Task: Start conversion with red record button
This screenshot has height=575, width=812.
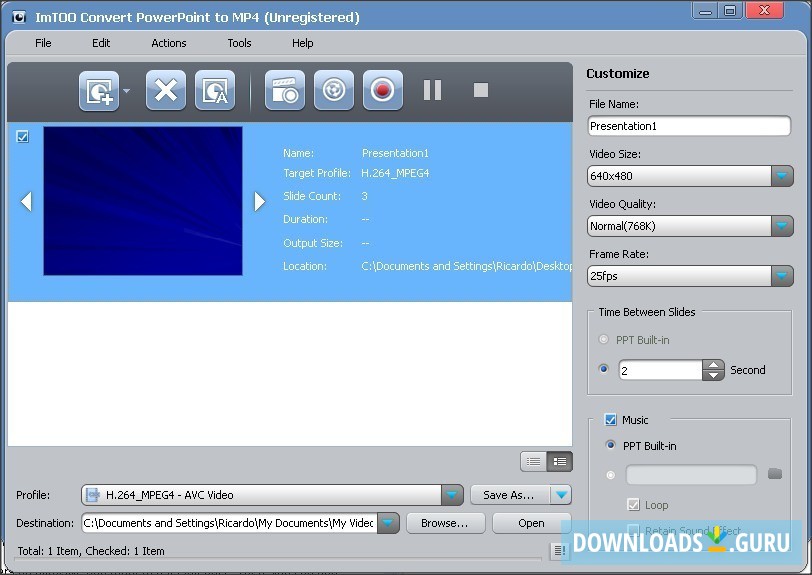Action: tap(383, 91)
